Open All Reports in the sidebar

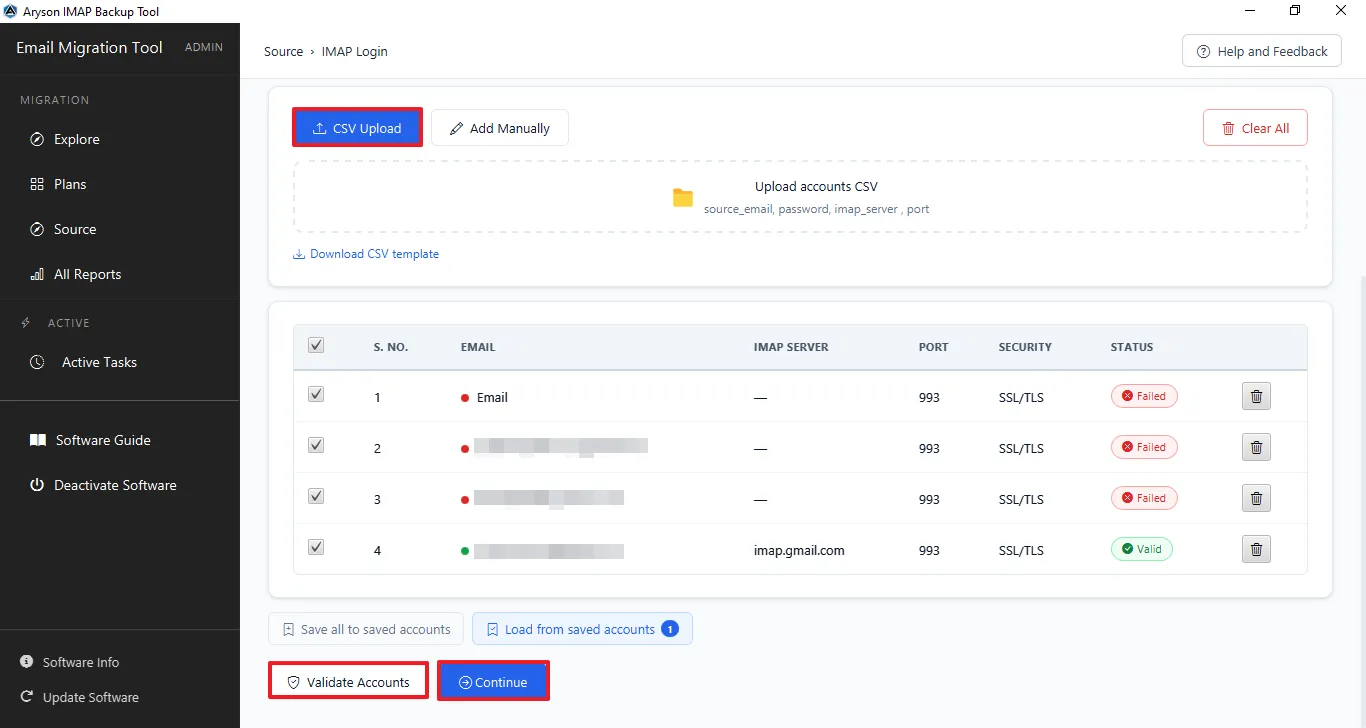tap(87, 274)
